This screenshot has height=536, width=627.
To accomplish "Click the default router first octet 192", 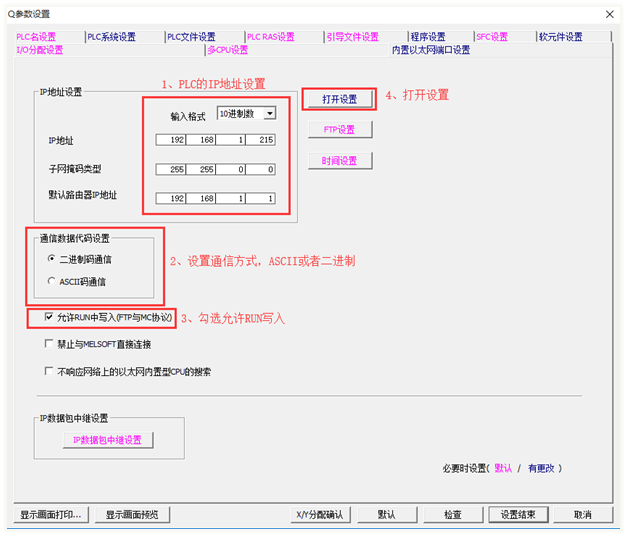I will (x=171, y=198).
